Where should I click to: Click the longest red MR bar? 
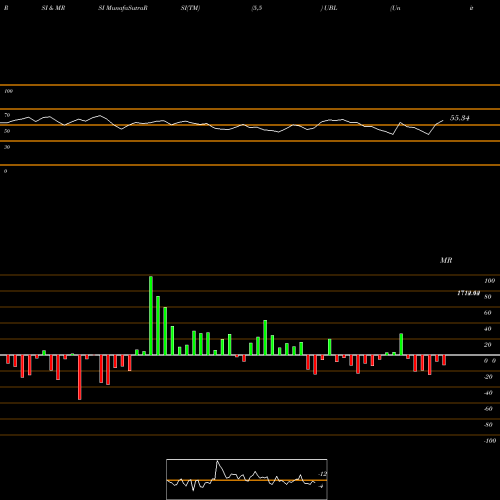80,377
